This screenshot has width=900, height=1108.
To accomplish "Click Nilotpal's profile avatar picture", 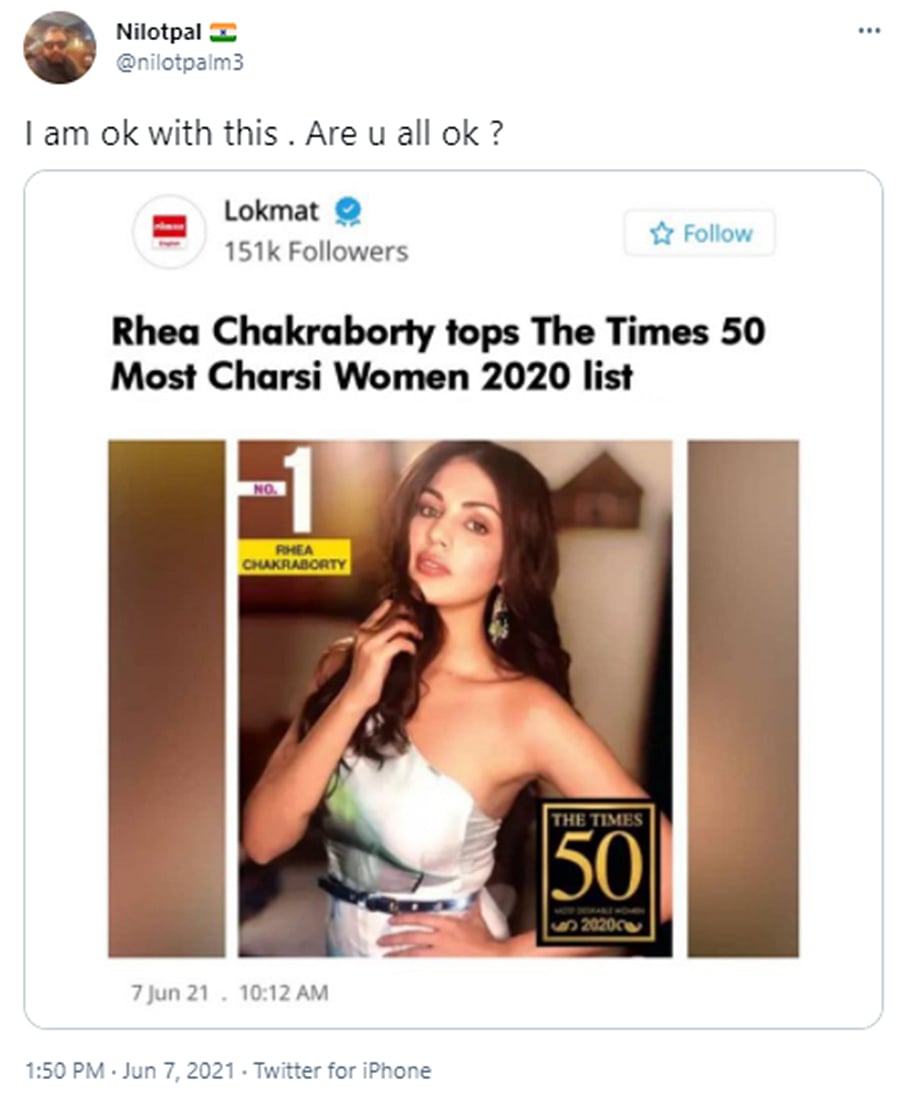I will click(x=59, y=47).
